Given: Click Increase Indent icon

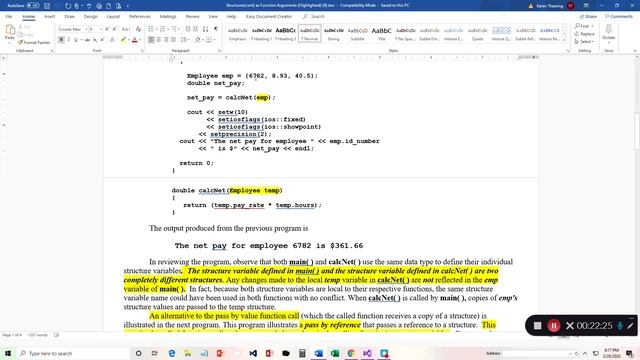Looking at the screenshot, I should 195,29.
